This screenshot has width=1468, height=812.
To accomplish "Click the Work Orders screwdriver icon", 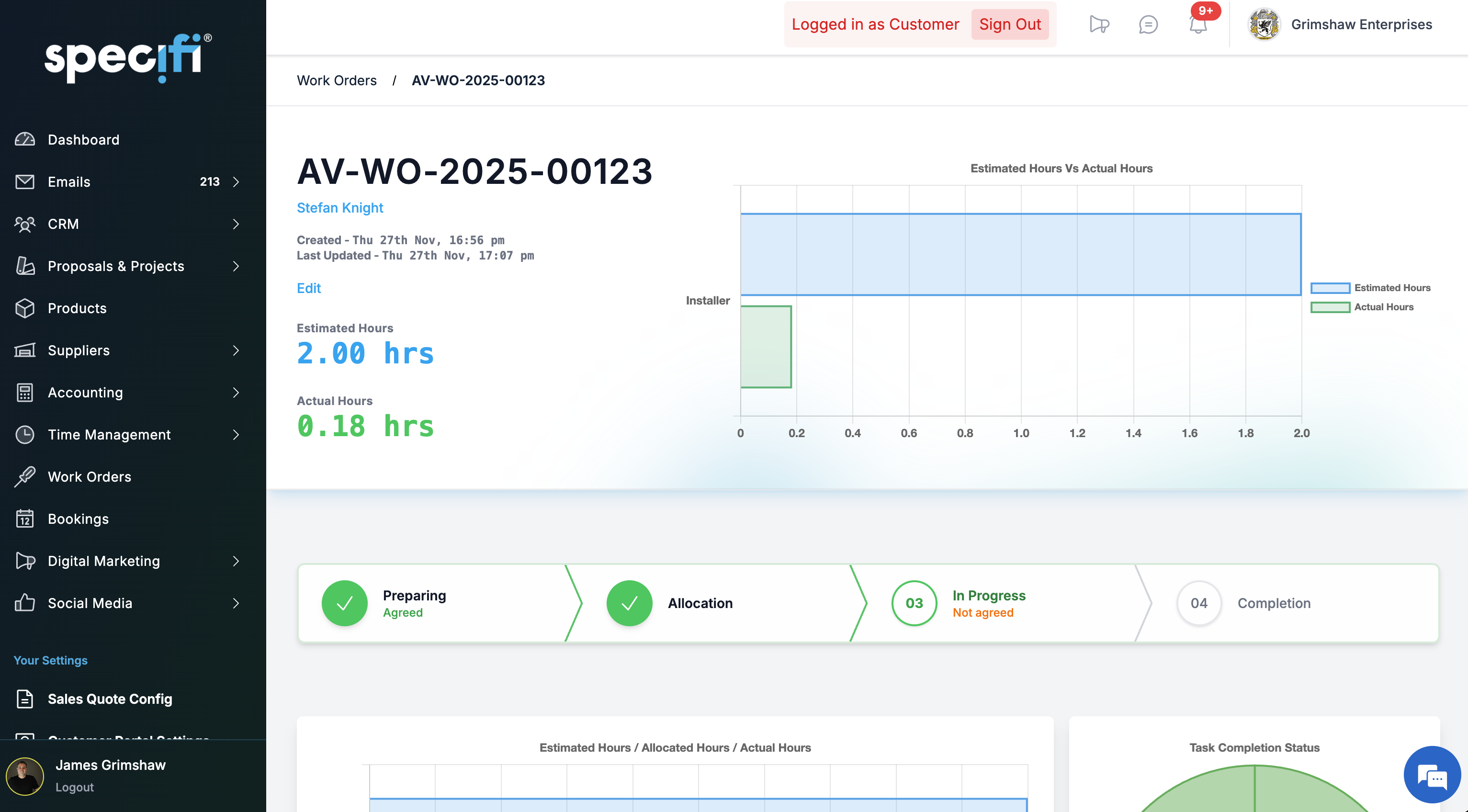I will click(24, 477).
